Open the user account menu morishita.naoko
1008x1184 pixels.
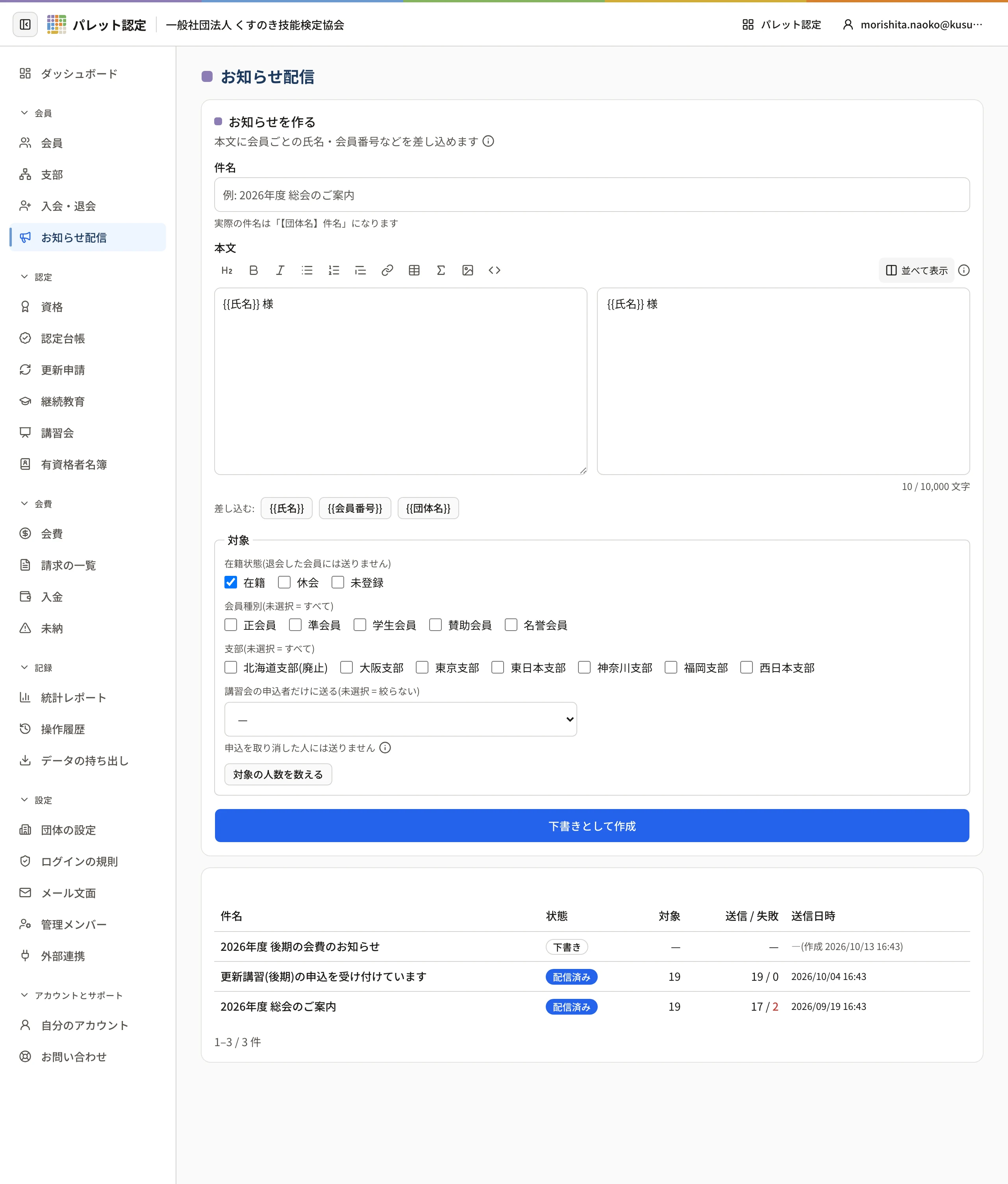pos(913,24)
